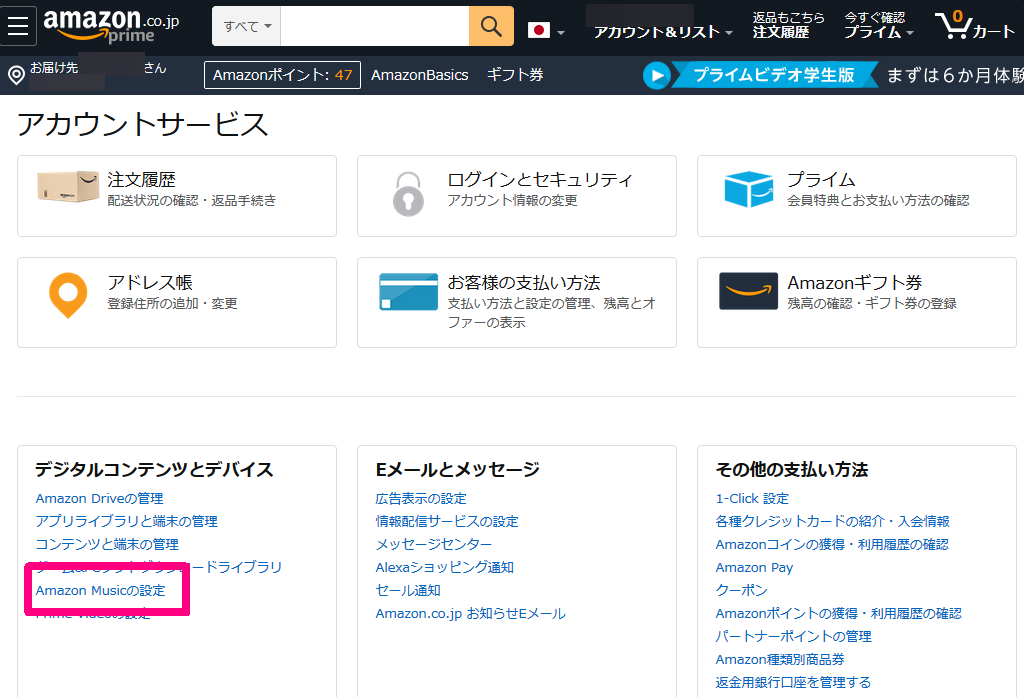Open 返品もこちら 注文履歴 in the header
The height and width of the screenshot is (697, 1024).
(788, 25)
